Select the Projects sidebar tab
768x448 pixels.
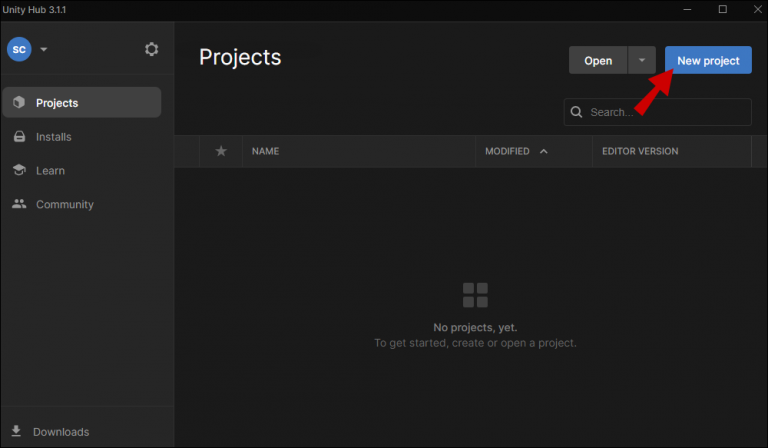(82, 102)
